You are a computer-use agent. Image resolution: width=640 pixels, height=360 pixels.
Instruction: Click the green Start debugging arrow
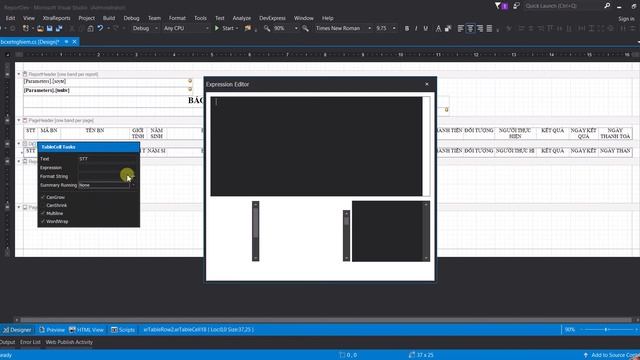[x=217, y=28]
